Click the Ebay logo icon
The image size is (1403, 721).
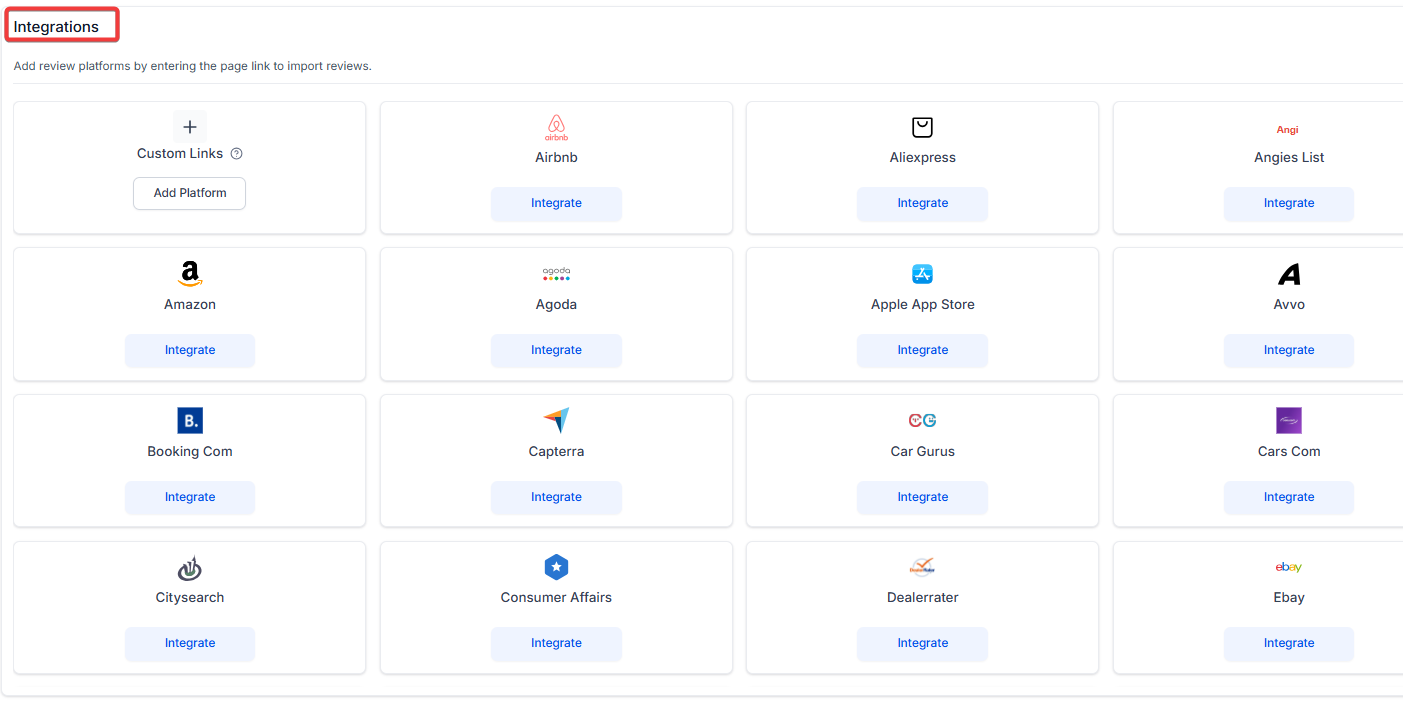point(1289,567)
